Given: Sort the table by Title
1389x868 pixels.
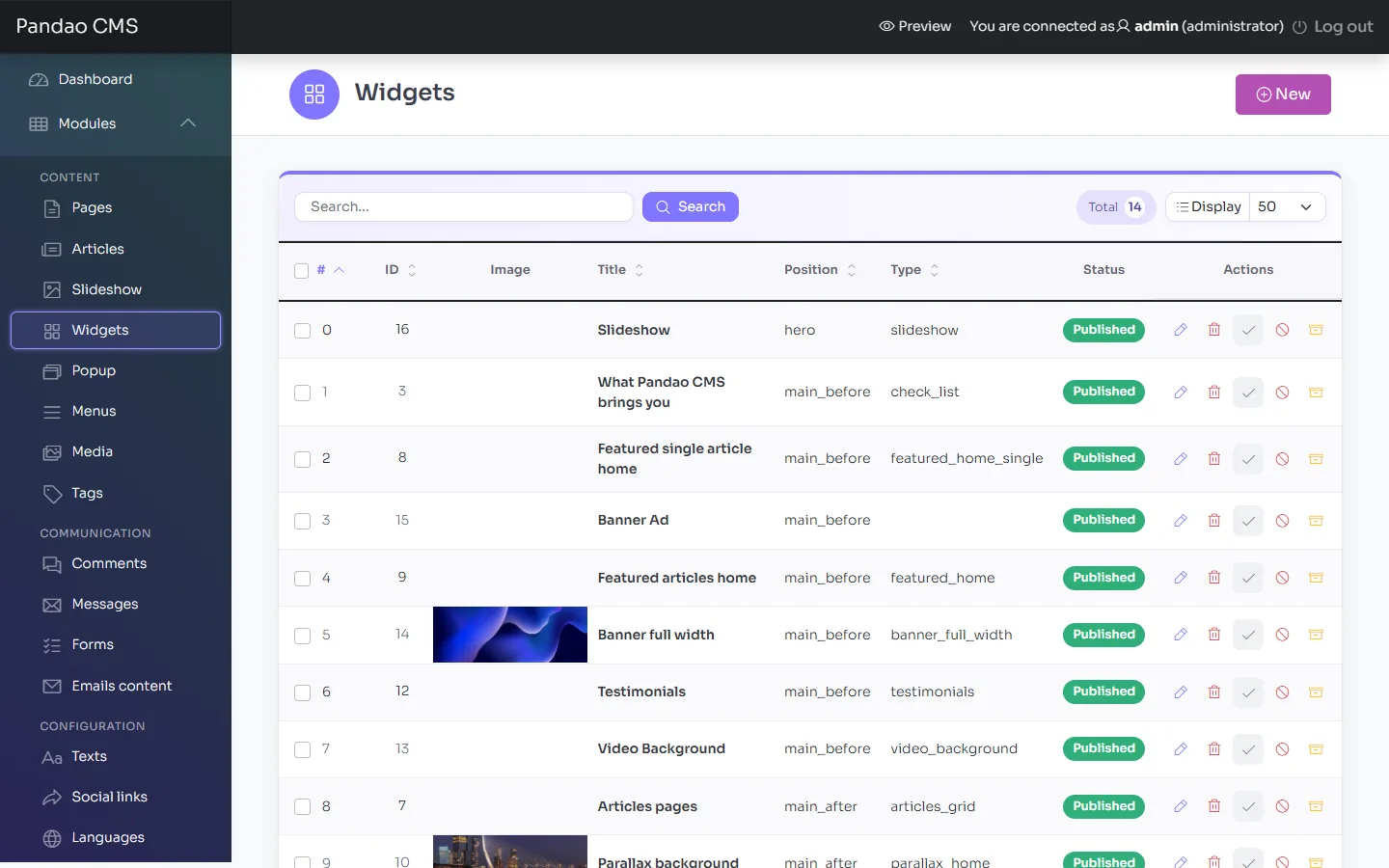Looking at the screenshot, I should (620, 270).
